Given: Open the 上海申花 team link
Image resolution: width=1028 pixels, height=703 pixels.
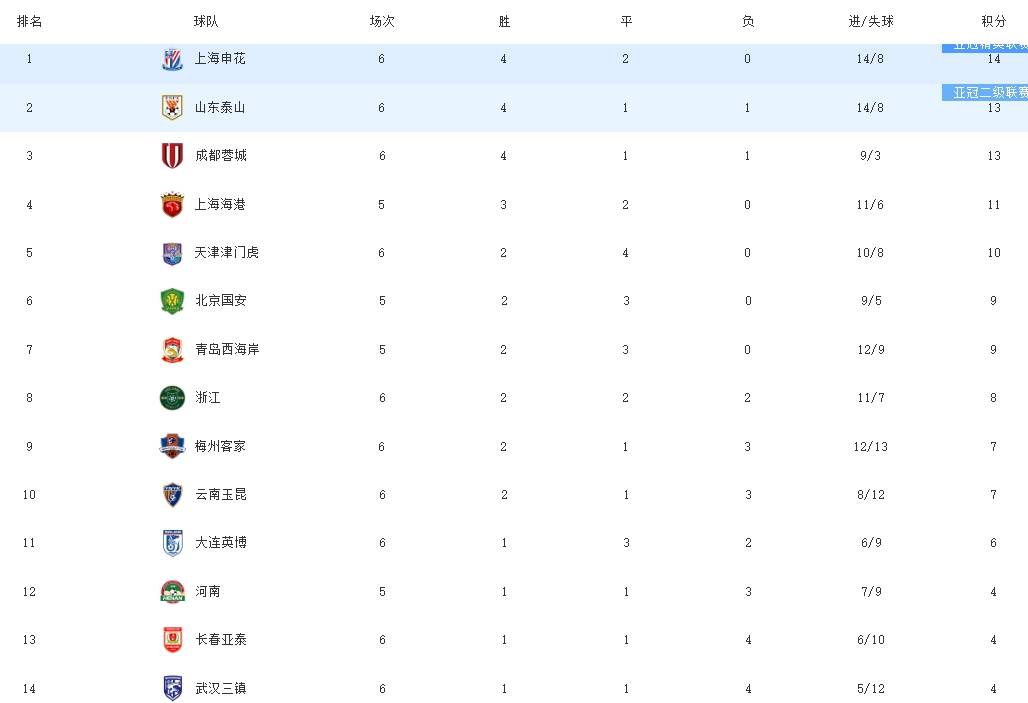Looking at the screenshot, I should click(x=220, y=59).
